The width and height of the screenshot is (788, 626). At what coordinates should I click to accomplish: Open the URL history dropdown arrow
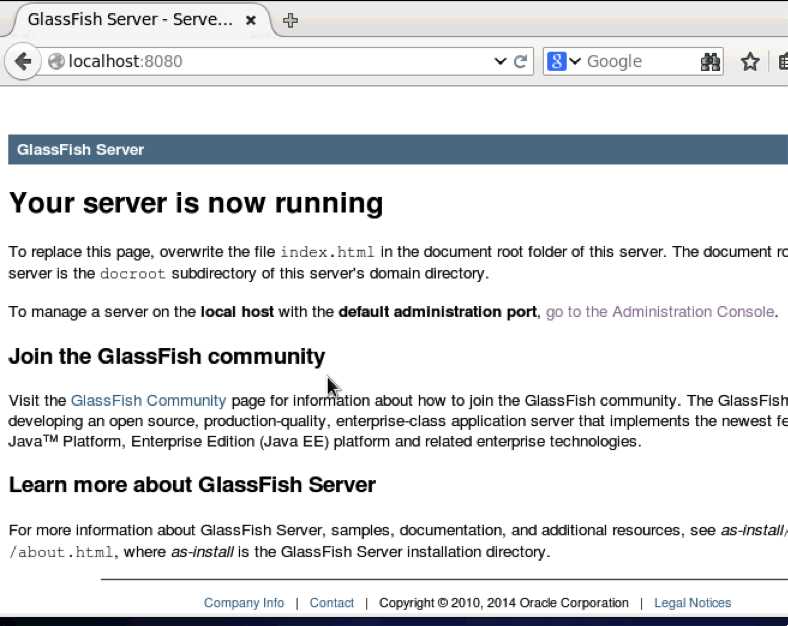(x=500, y=61)
